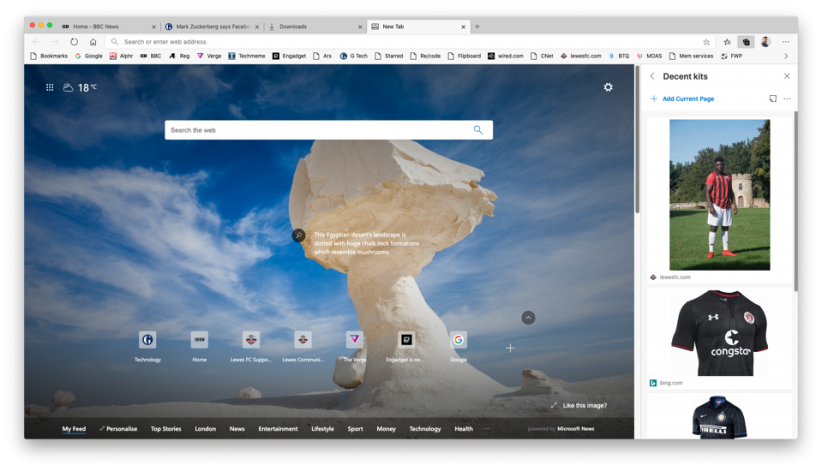The height and width of the screenshot is (471, 822).
Task: Open the user profile avatar
Action: point(765,42)
